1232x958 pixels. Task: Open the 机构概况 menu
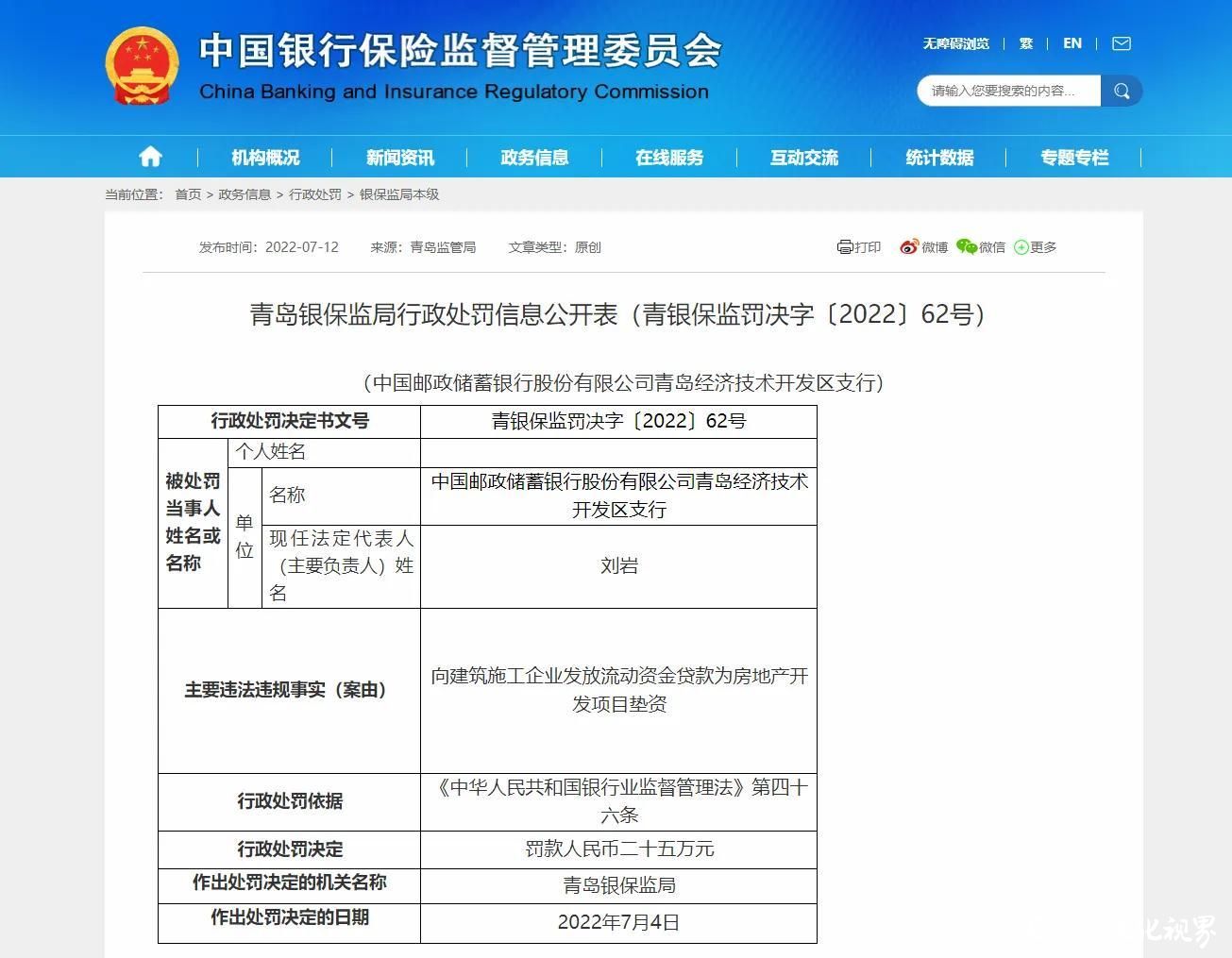click(x=265, y=158)
